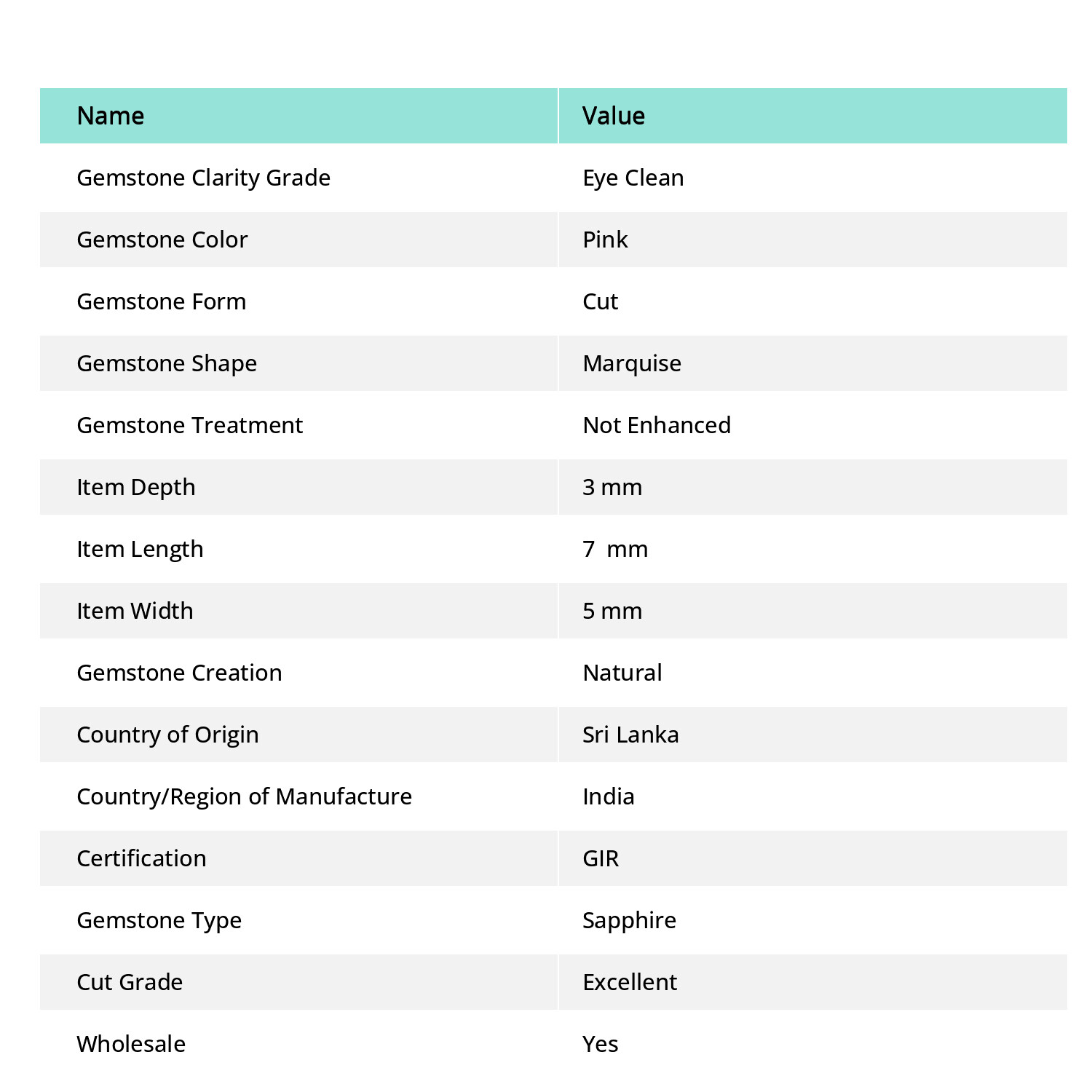Click the GIR certification value
The image size is (1092, 1092).
click(x=601, y=858)
